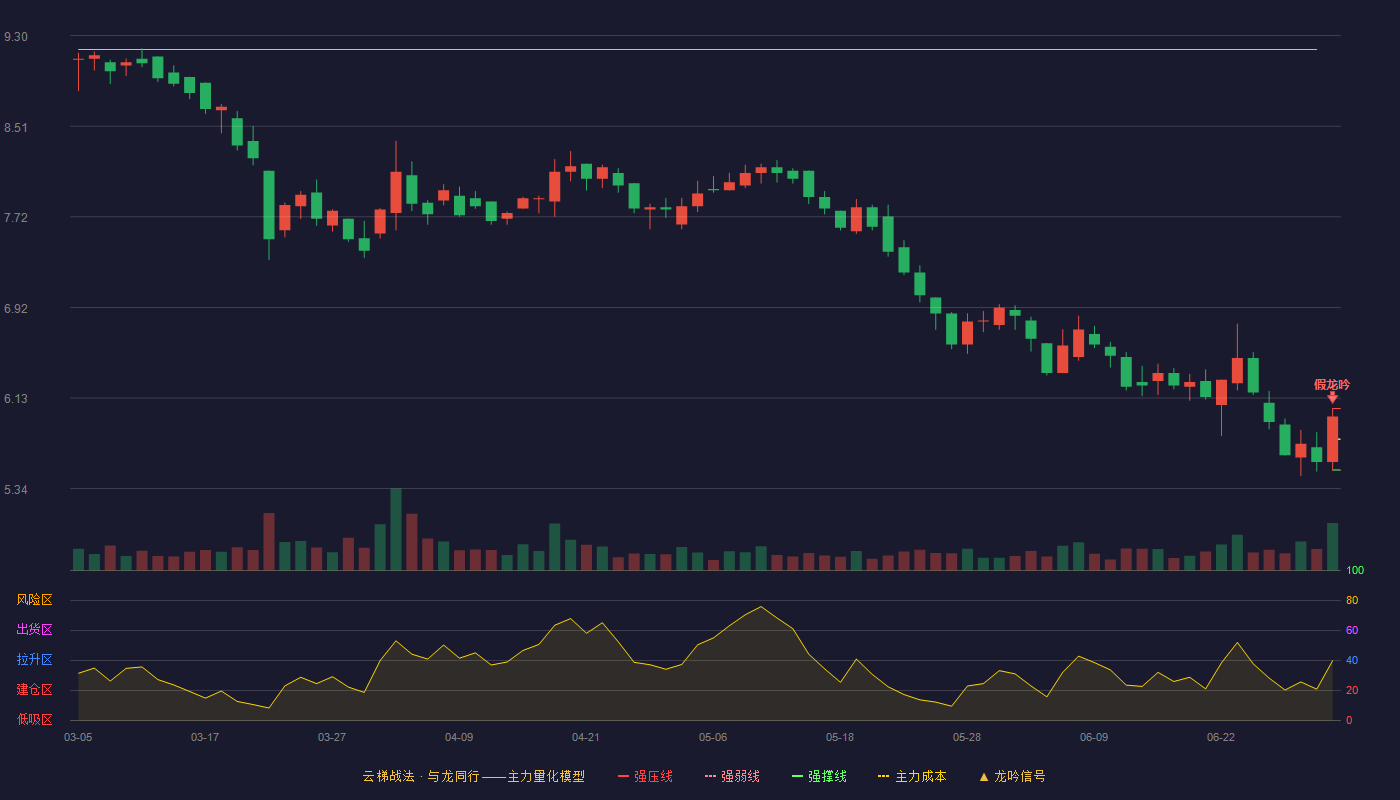The height and width of the screenshot is (800, 1400).
Task: Click the 低吸区 zone label
Action: [x=34, y=719]
